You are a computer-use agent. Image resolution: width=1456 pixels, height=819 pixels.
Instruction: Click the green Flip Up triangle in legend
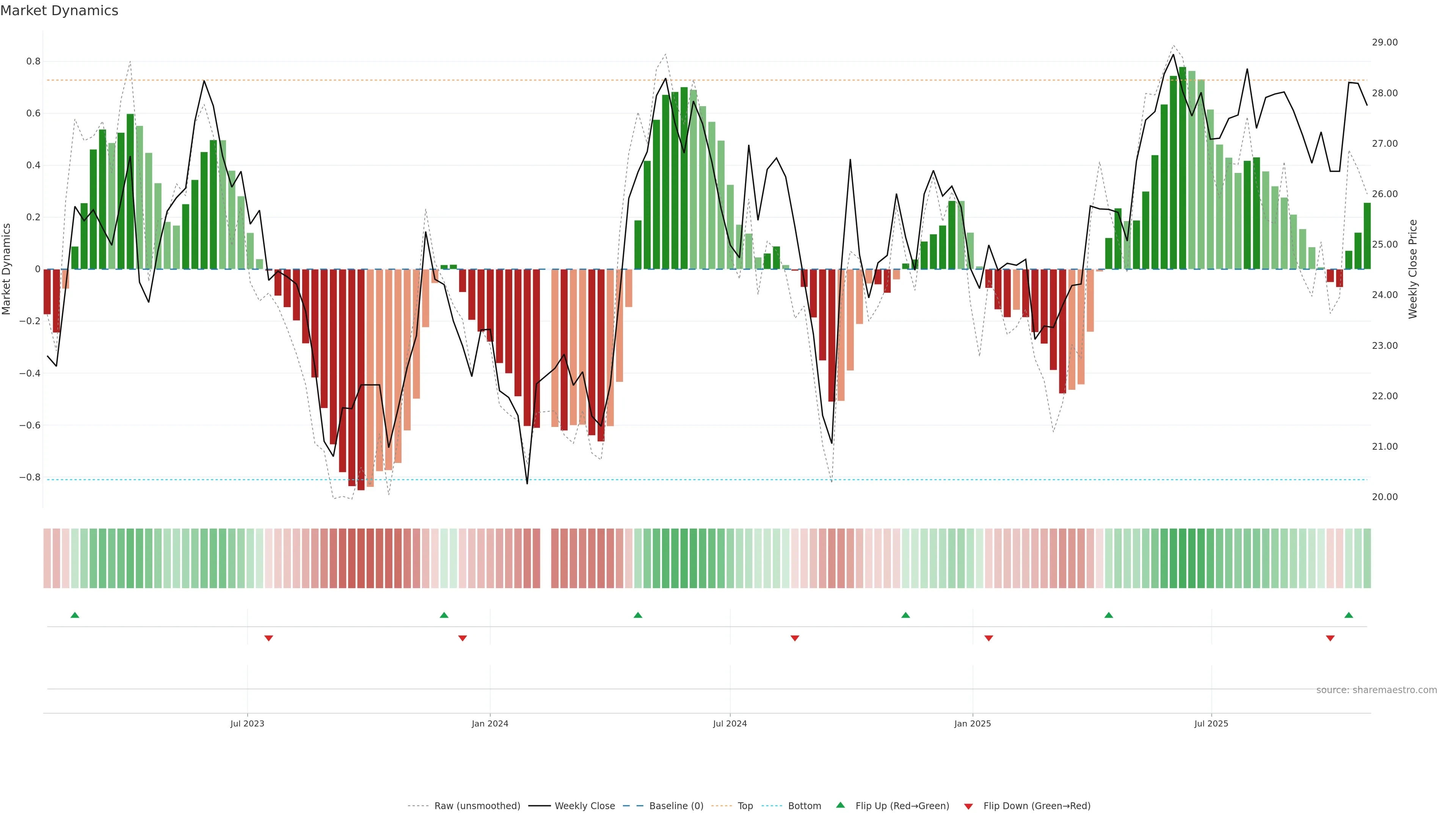(x=841, y=805)
